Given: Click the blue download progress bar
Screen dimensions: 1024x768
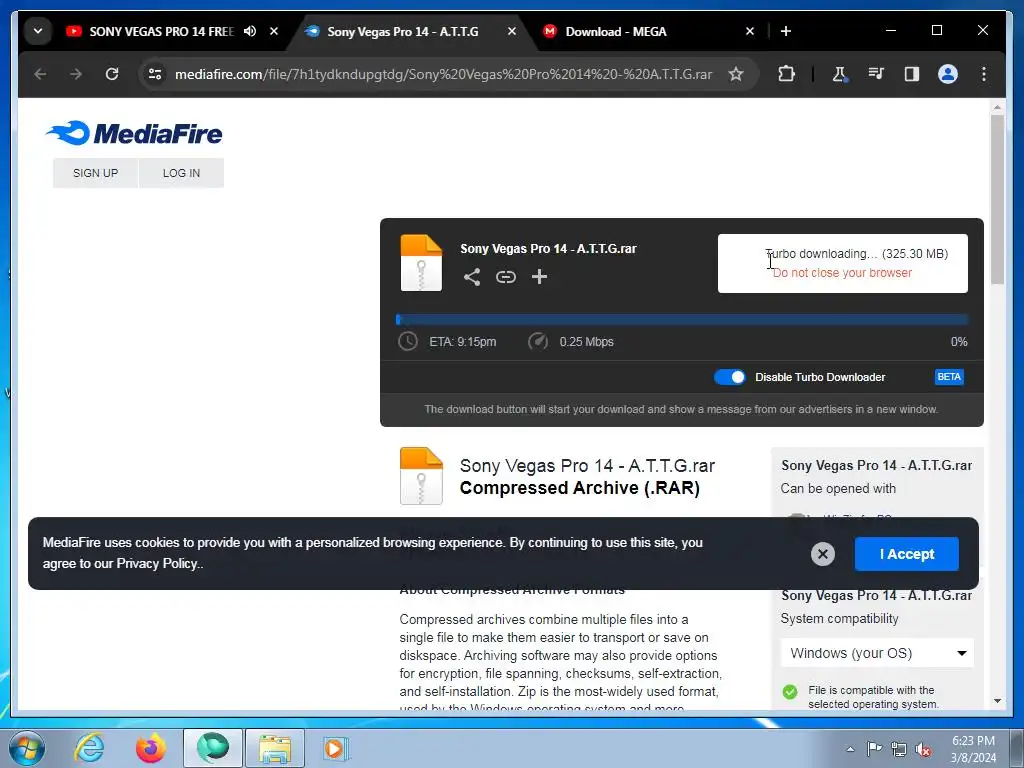Looking at the screenshot, I should [682, 319].
